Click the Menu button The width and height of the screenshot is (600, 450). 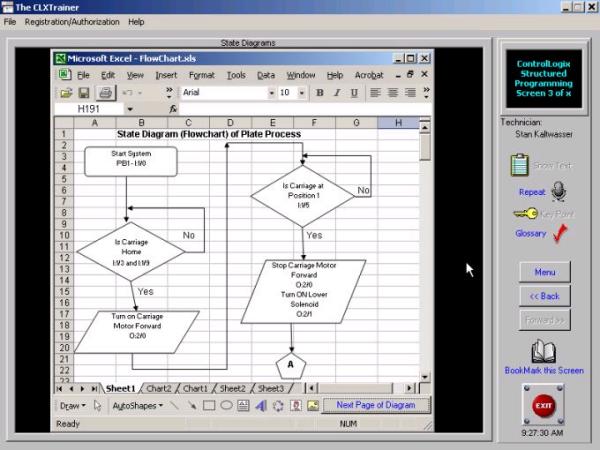[545, 272]
